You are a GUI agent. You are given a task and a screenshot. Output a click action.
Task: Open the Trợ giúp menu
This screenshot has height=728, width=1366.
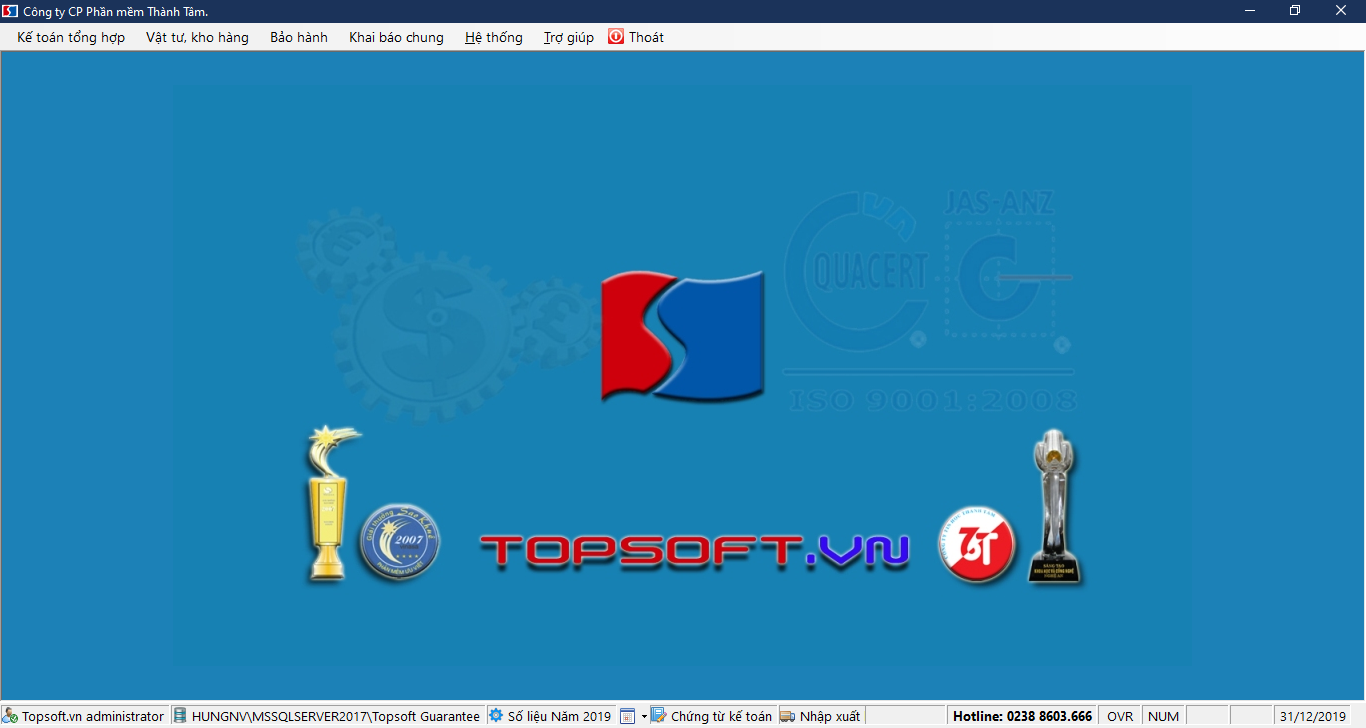coord(569,37)
